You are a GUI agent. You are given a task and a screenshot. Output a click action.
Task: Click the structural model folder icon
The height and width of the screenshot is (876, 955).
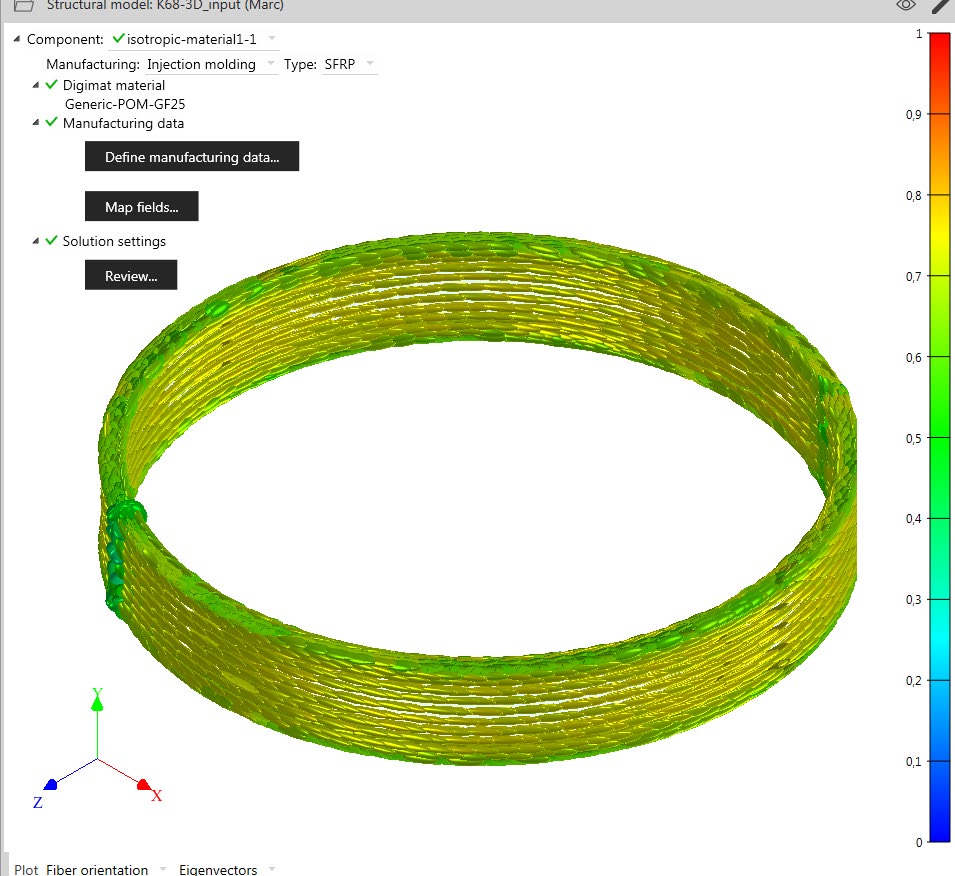23,5
